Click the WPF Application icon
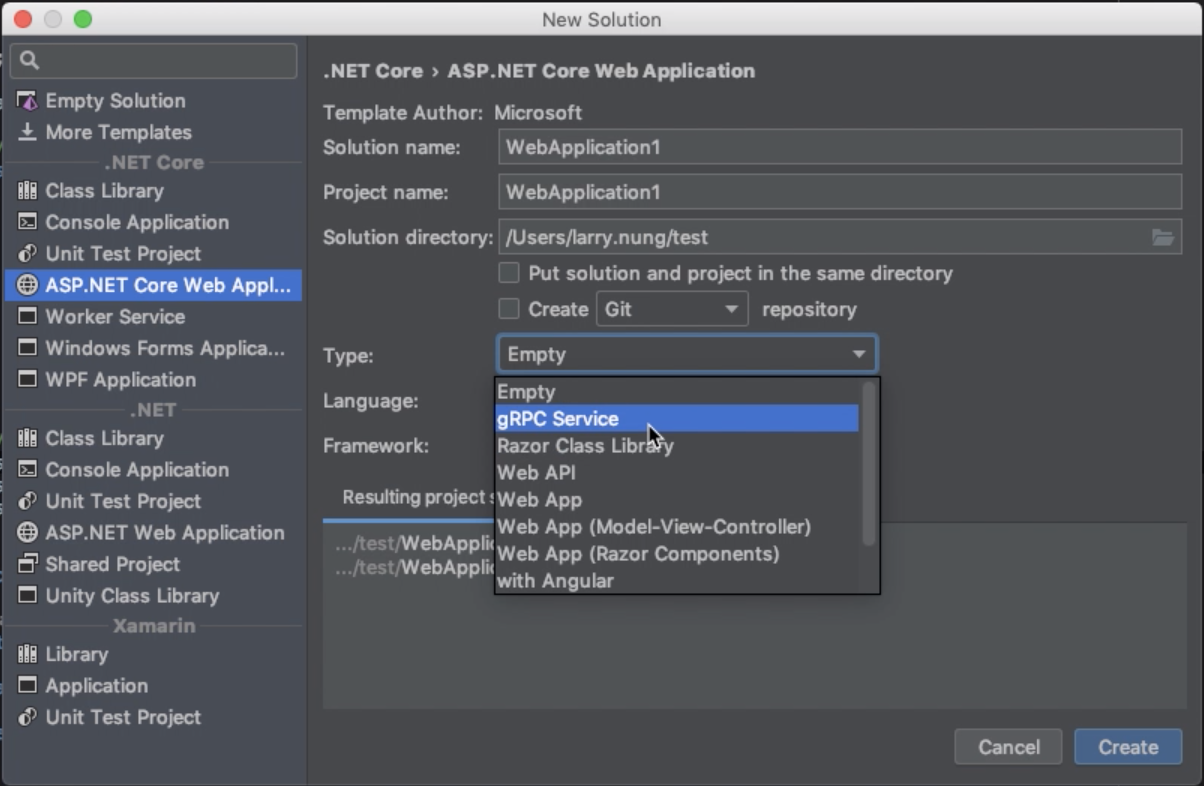Image resolution: width=1204 pixels, height=786 pixels. [x=28, y=380]
